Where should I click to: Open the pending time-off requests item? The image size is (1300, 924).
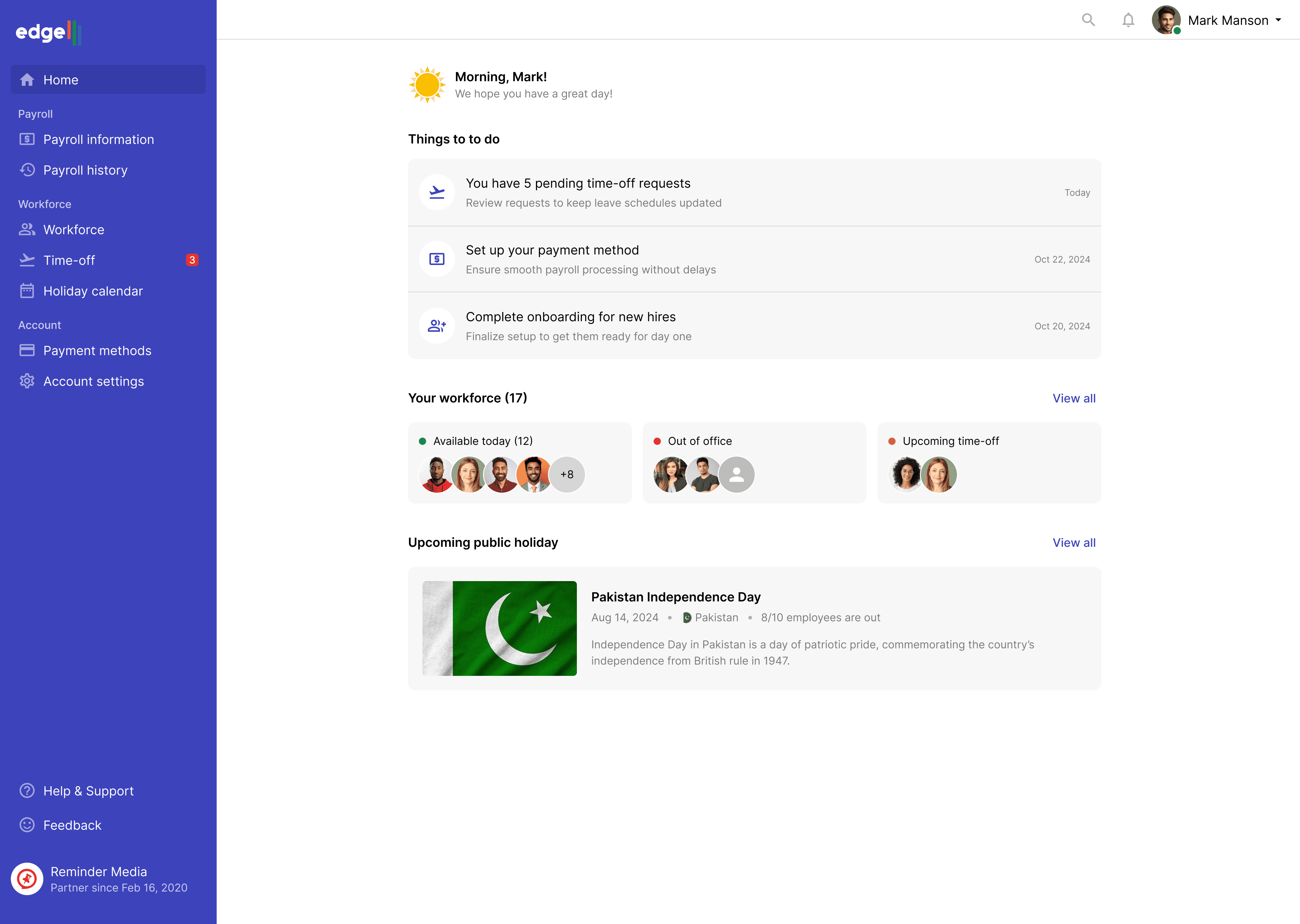(x=578, y=183)
